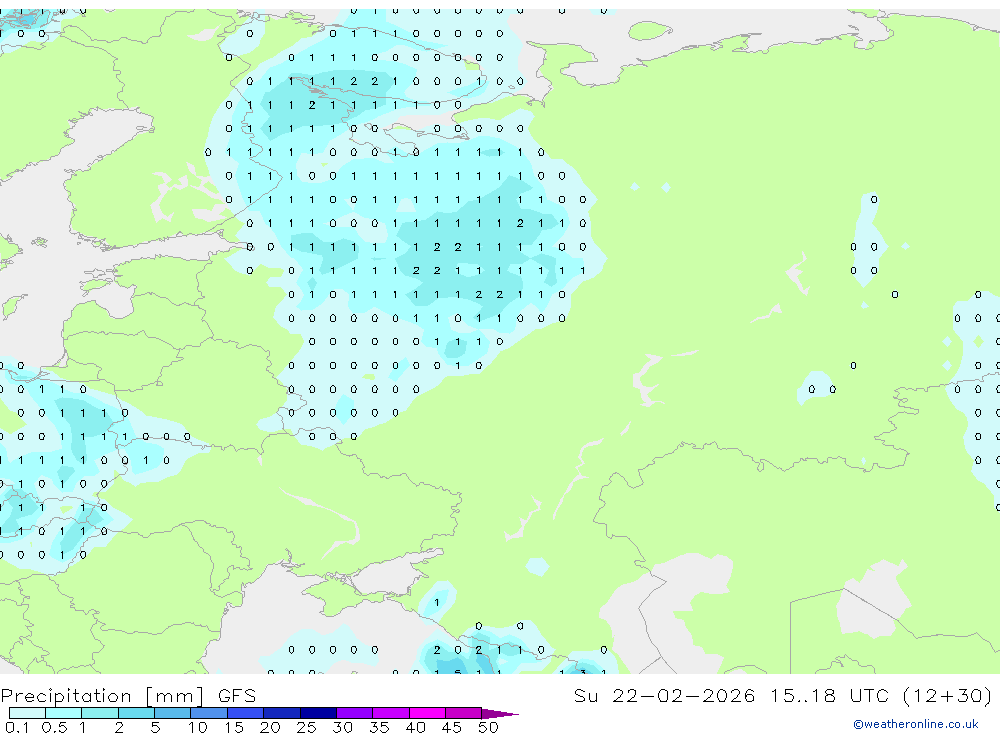
Task: Pick the 35–40 mm purple-magenta swatch
Action: tap(391, 713)
